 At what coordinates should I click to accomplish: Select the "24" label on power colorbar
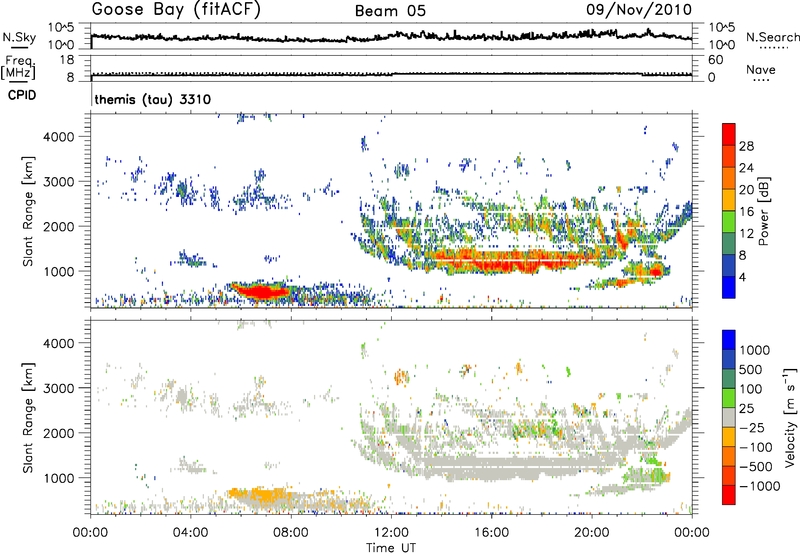745,168
